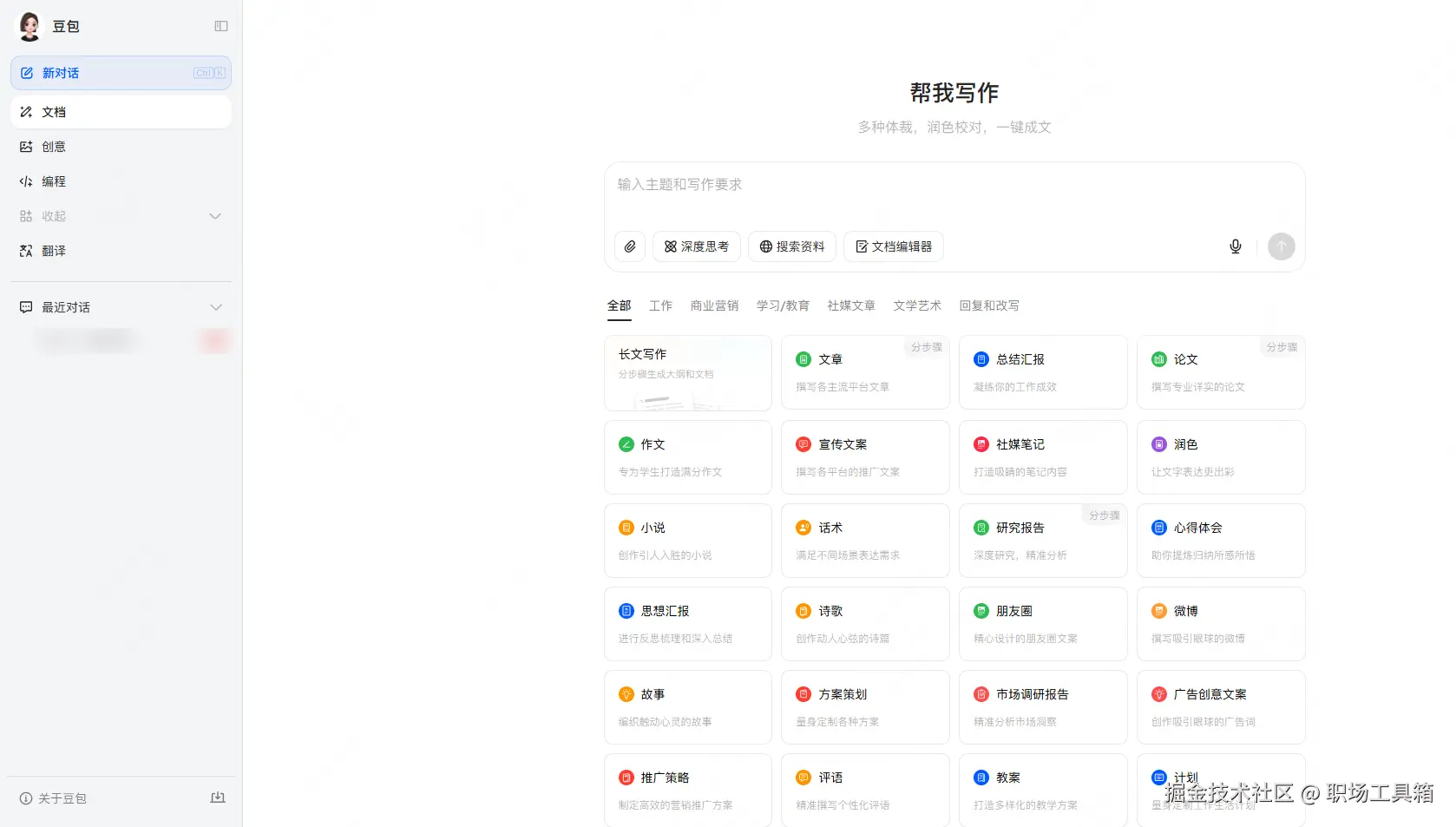Viewport: 1456px width, 827px height.
Task: Click the 润色 template icon
Action: tap(1159, 444)
